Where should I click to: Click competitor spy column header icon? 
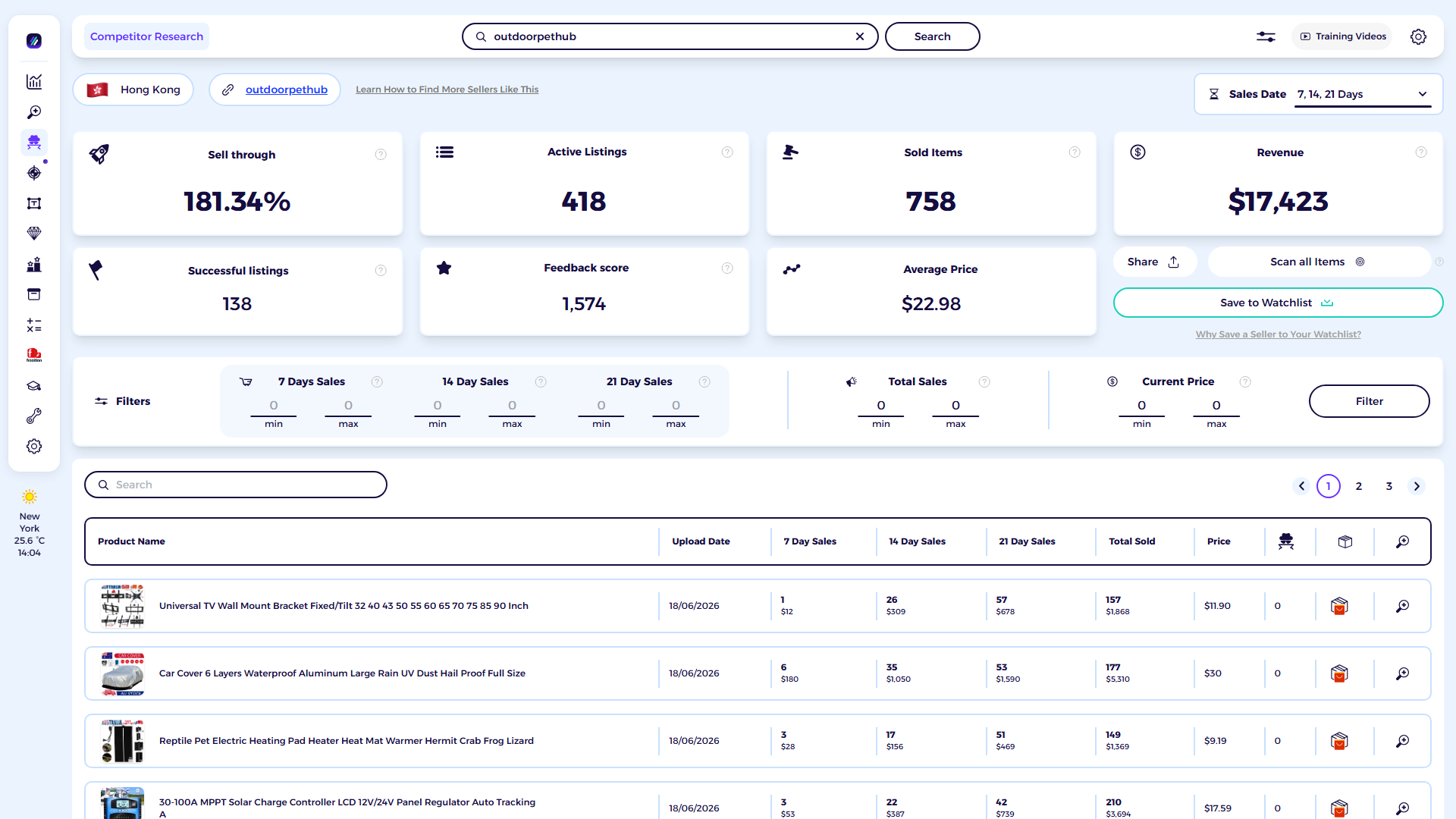tap(1286, 541)
